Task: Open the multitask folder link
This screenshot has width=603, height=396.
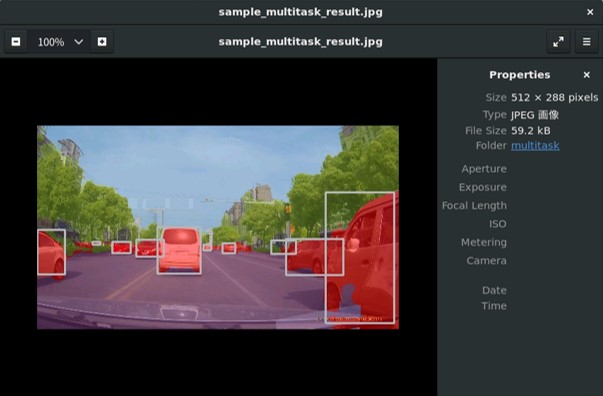Action: (535, 146)
